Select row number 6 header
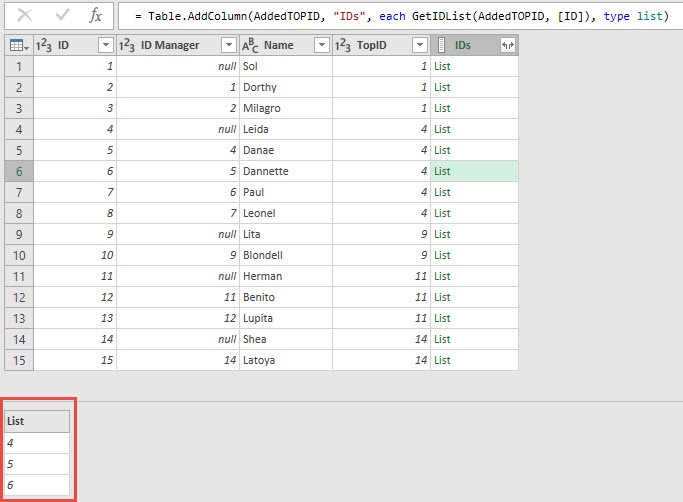 click(x=19, y=171)
